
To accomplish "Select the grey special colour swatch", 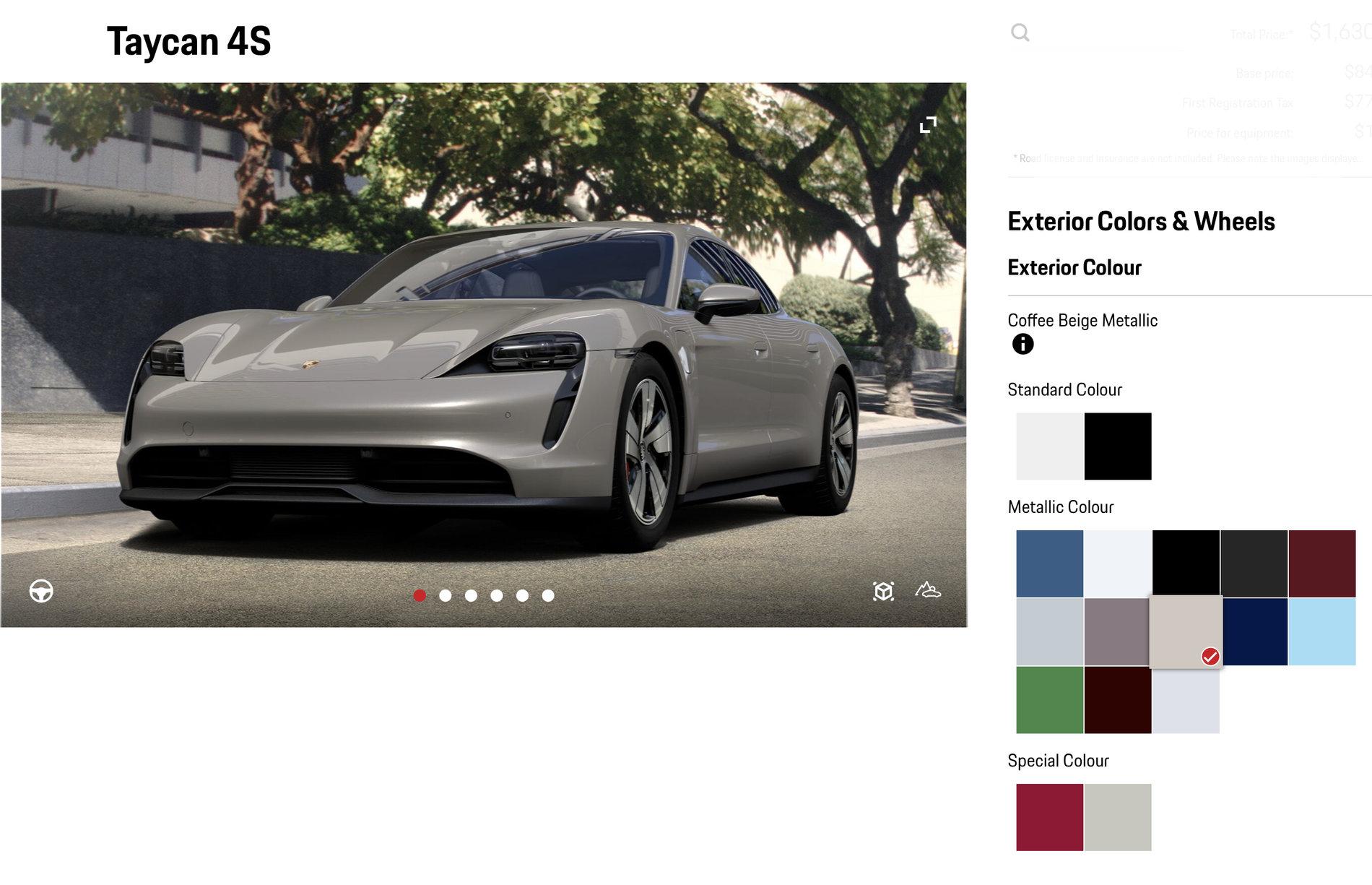I will [1117, 817].
